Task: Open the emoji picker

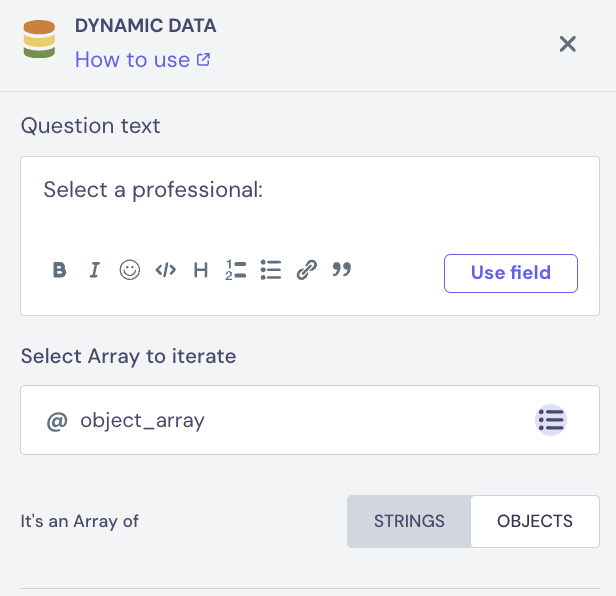Action: 130,270
